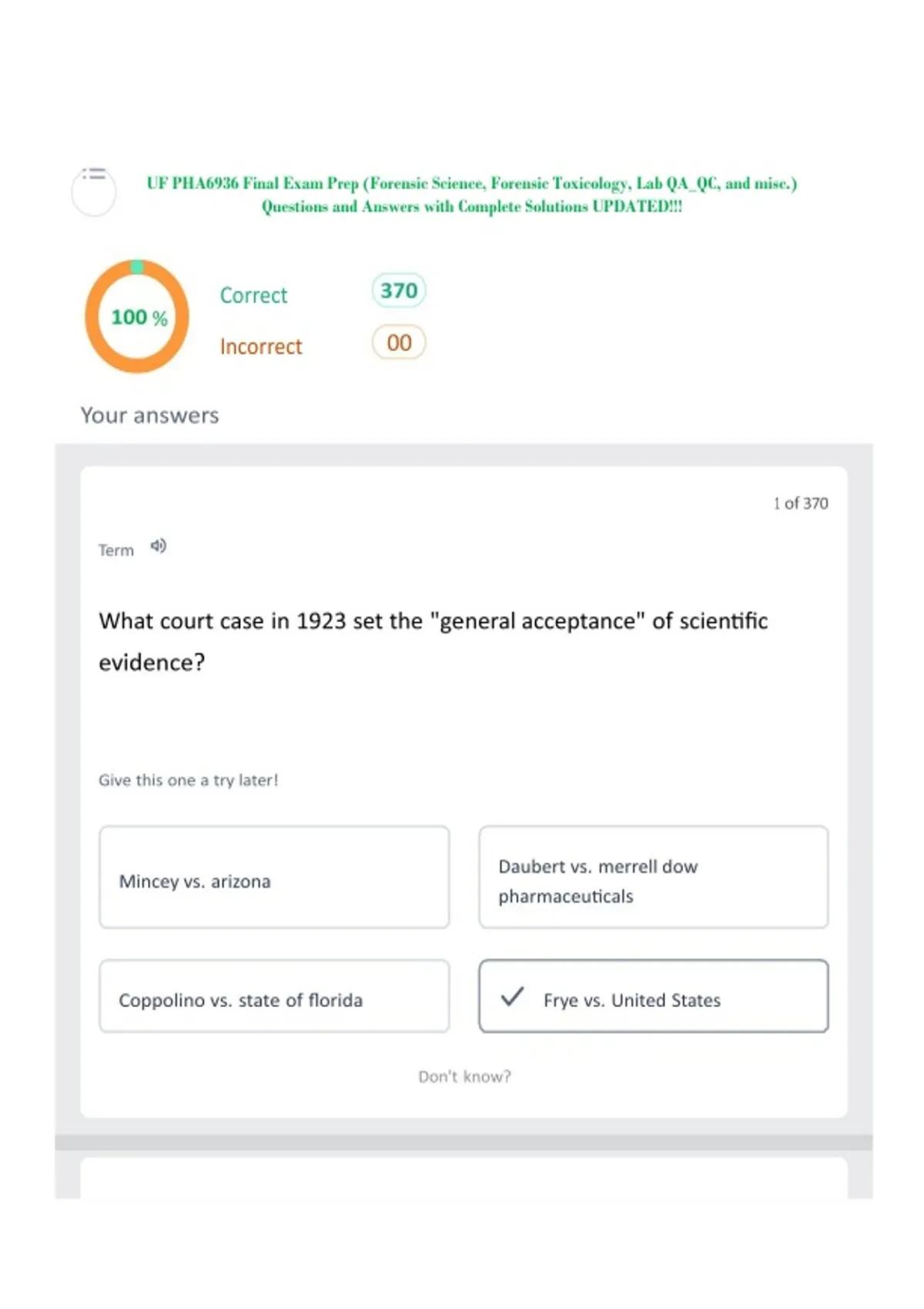924x1309 pixels.
Task: Click the Your answers heading
Action: coord(150,415)
